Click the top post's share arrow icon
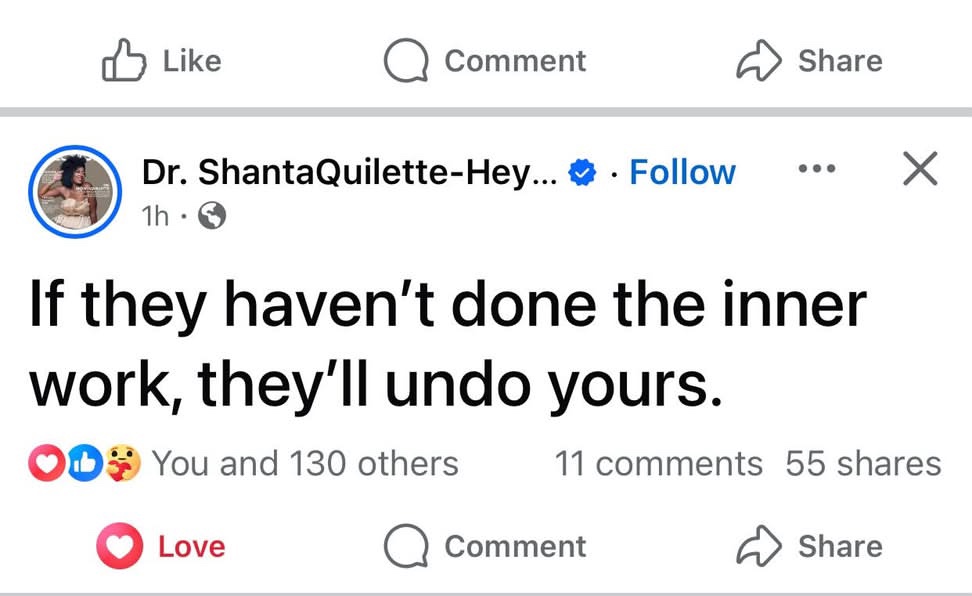The height and width of the screenshot is (596, 972). tap(759, 61)
